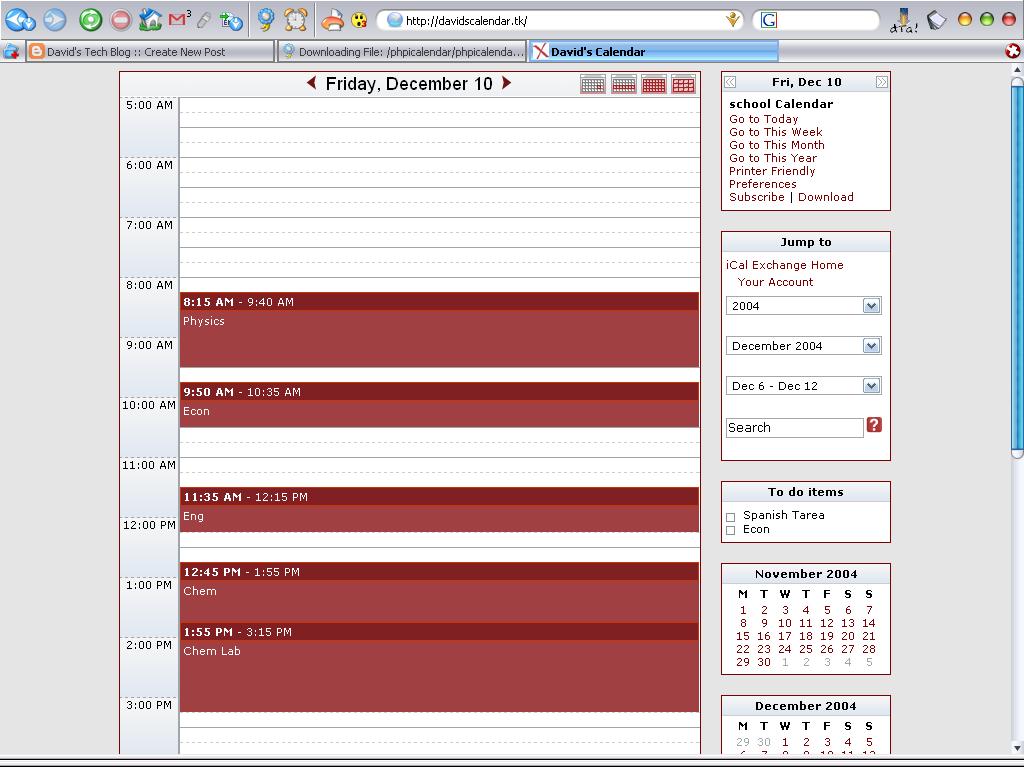Check the Econ to-do checkbox
The height and width of the screenshot is (768, 1024).
731,530
